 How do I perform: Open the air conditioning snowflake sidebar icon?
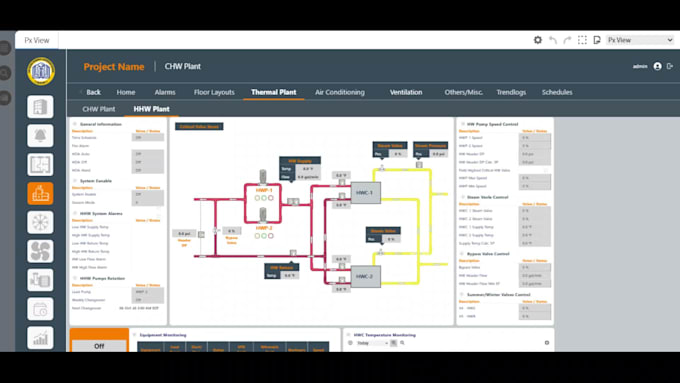(40, 223)
